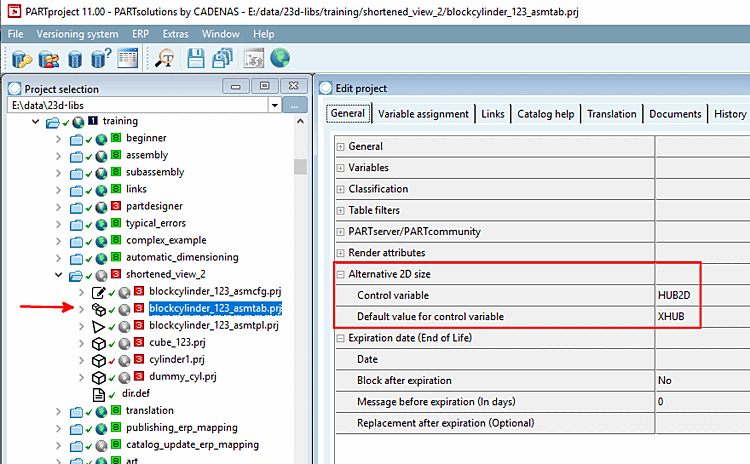Expand the General property section
The image size is (750, 464).
click(x=340, y=147)
